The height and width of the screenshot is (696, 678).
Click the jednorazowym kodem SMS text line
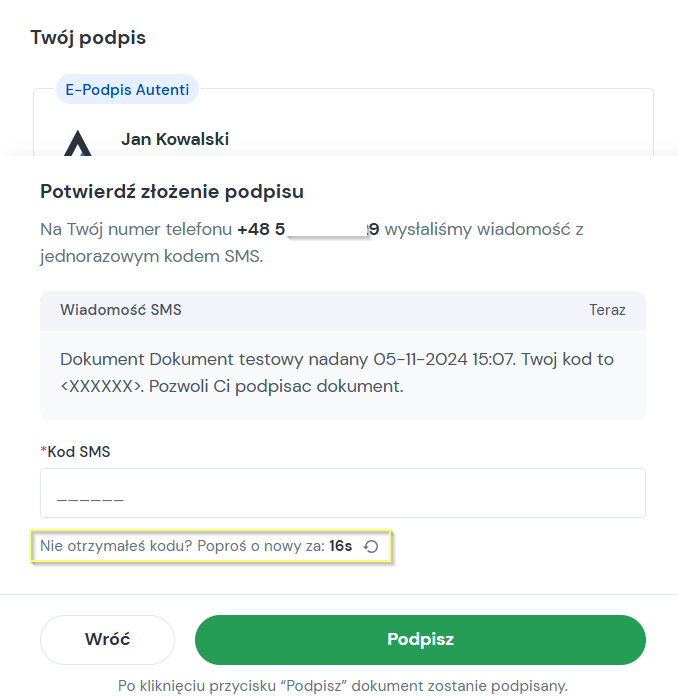pos(151,257)
